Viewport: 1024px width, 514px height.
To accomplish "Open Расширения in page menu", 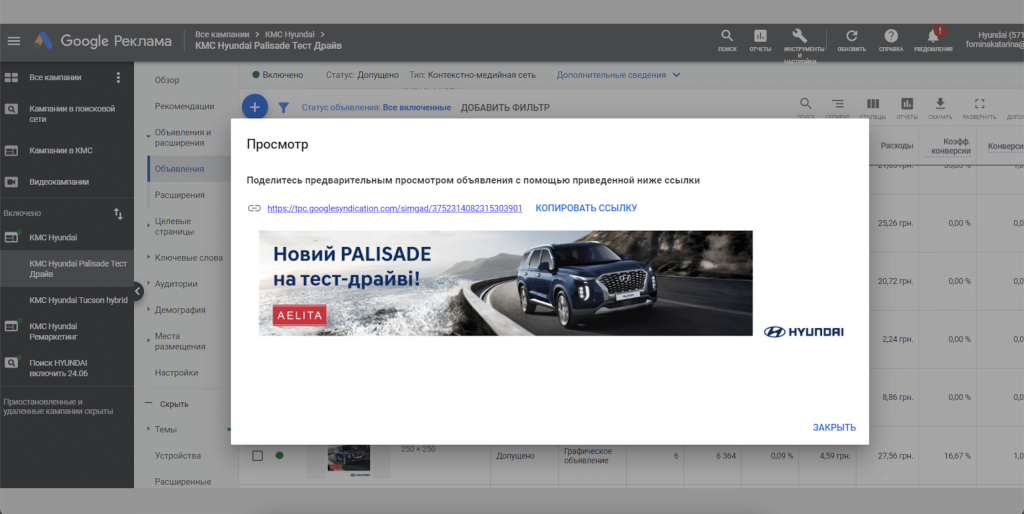I will click(x=180, y=195).
